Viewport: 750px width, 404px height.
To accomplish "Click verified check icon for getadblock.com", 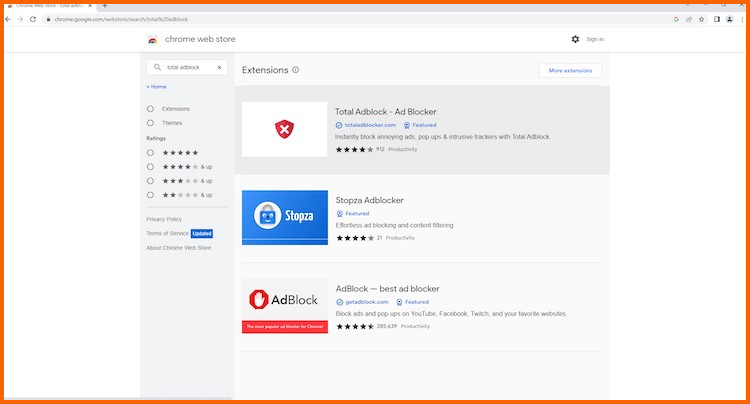I will (340, 302).
